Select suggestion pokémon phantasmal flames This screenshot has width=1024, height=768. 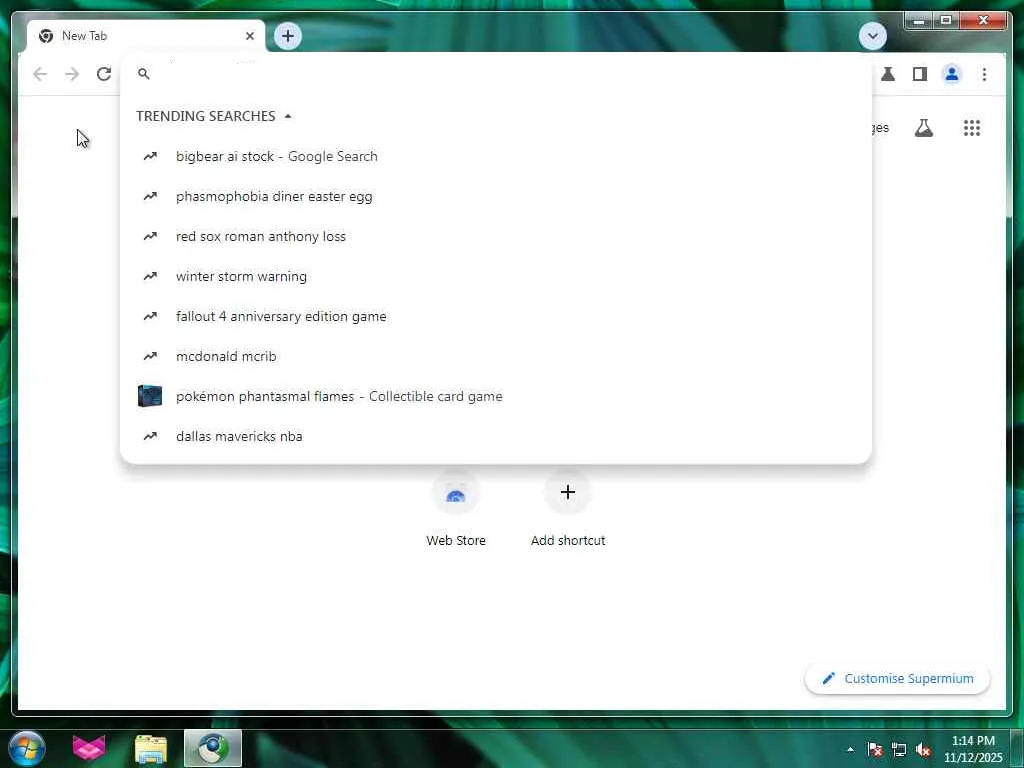click(x=496, y=396)
